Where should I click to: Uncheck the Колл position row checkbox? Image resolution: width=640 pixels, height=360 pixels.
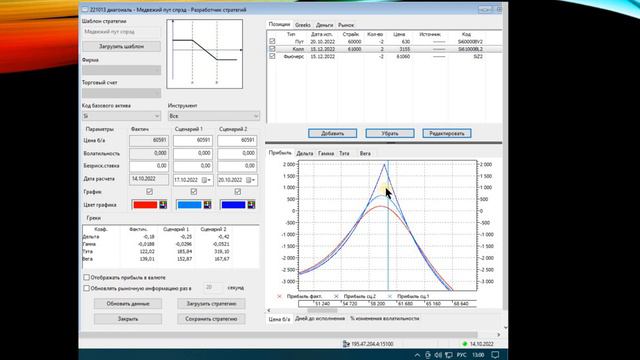click(272, 49)
